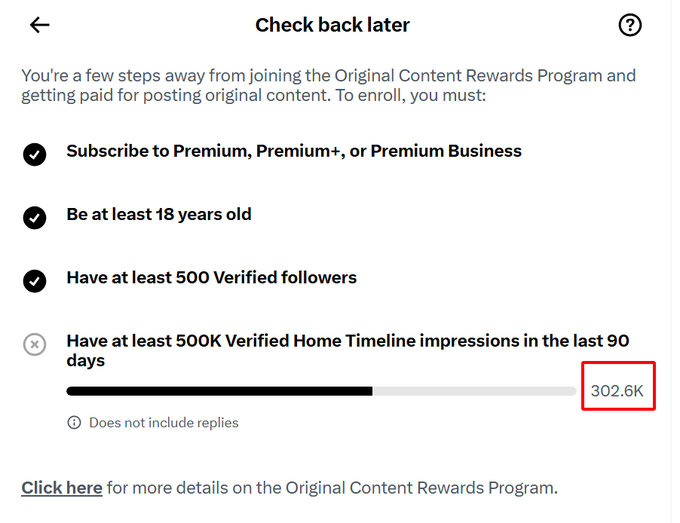Click the unfilled part of progress bar
The width and height of the screenshot is (680, 523).
pyautogui.click(x=474, y=391)
